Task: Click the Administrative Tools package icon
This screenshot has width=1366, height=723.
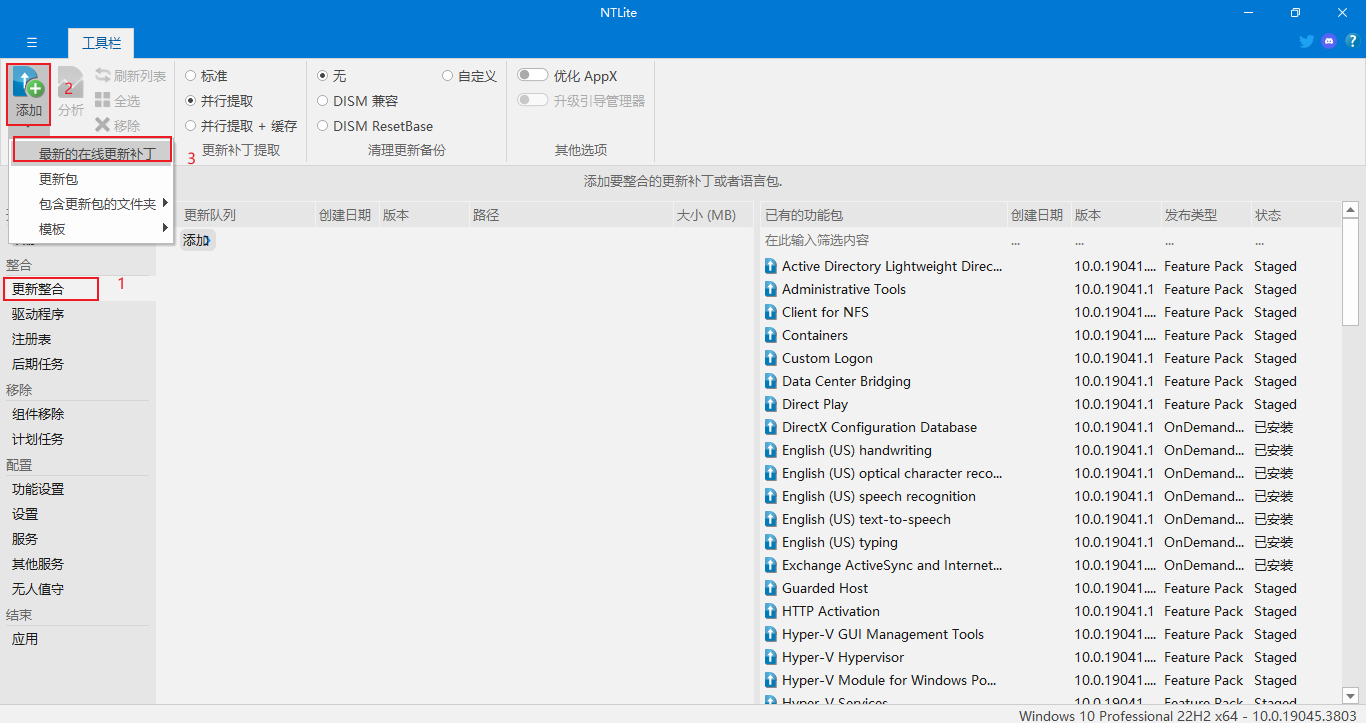Action: [x=771, y=289]
